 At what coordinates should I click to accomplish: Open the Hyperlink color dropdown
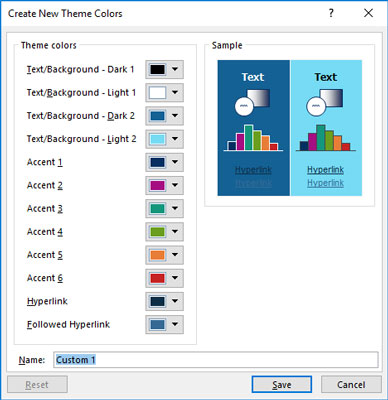[x=164, y=301]
